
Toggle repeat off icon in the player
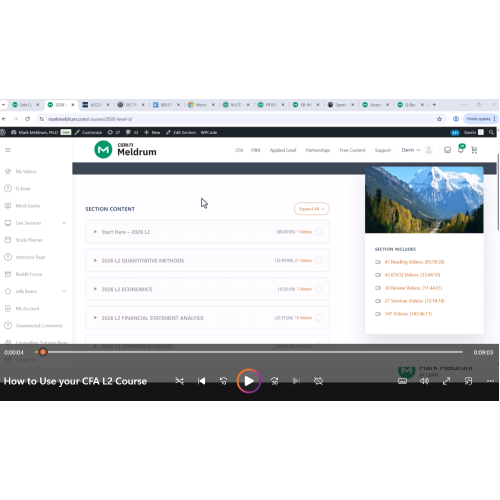(318, 381)
